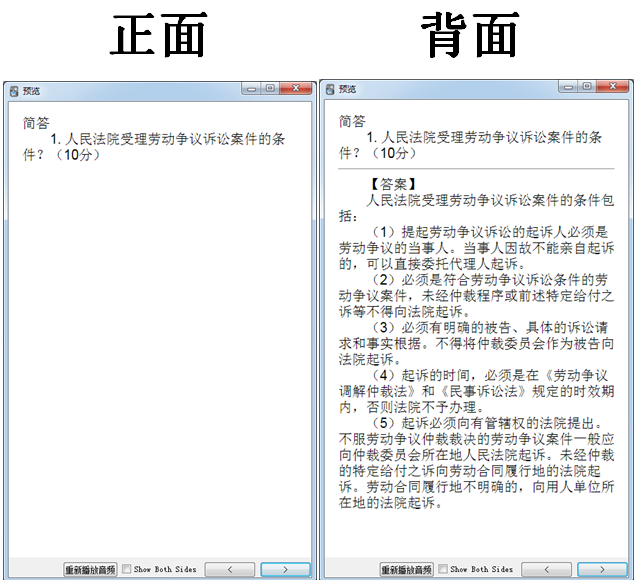Click answer item (2) text about 诉讼条件

476,296
